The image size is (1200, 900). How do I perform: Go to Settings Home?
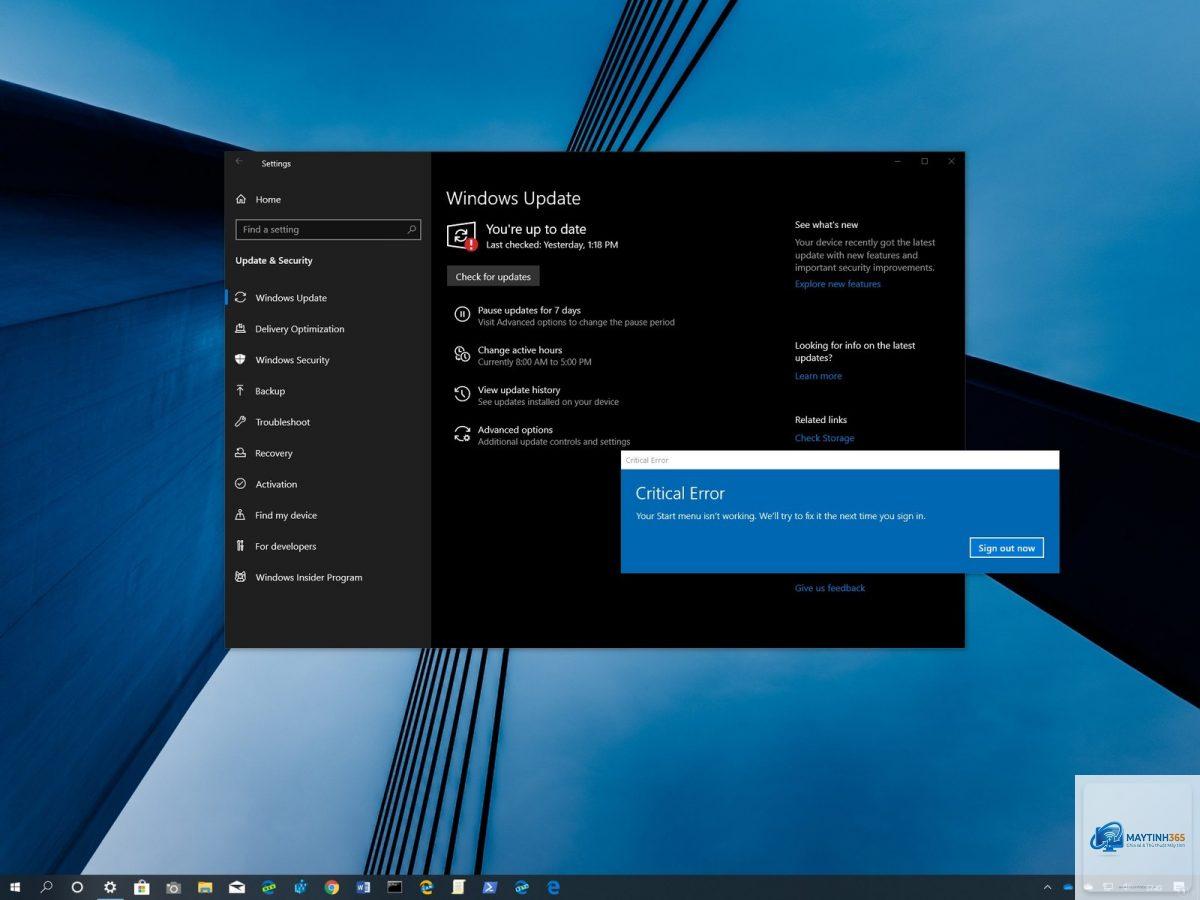point(258,199)
